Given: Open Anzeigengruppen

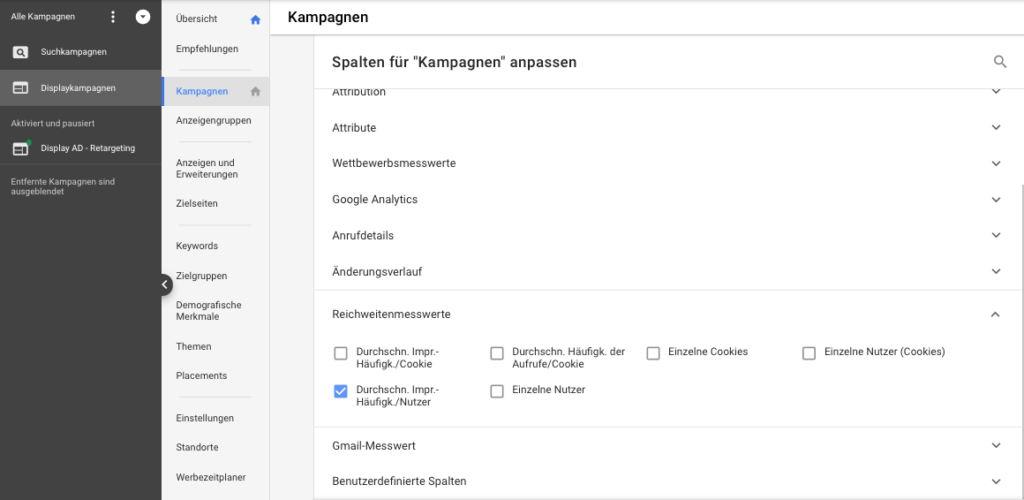Looking at the screenshot, I should click(216, 121).
